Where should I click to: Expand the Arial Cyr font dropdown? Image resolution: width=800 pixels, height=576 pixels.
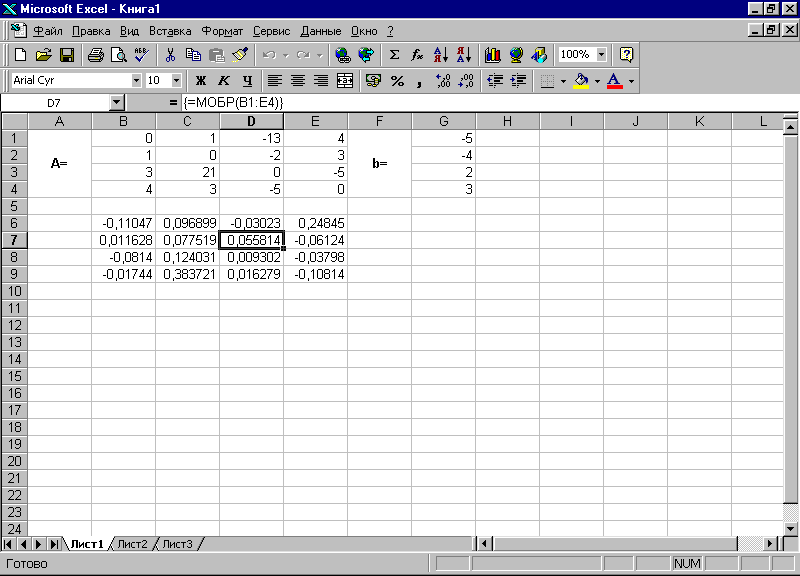click(x=136, y=81)
